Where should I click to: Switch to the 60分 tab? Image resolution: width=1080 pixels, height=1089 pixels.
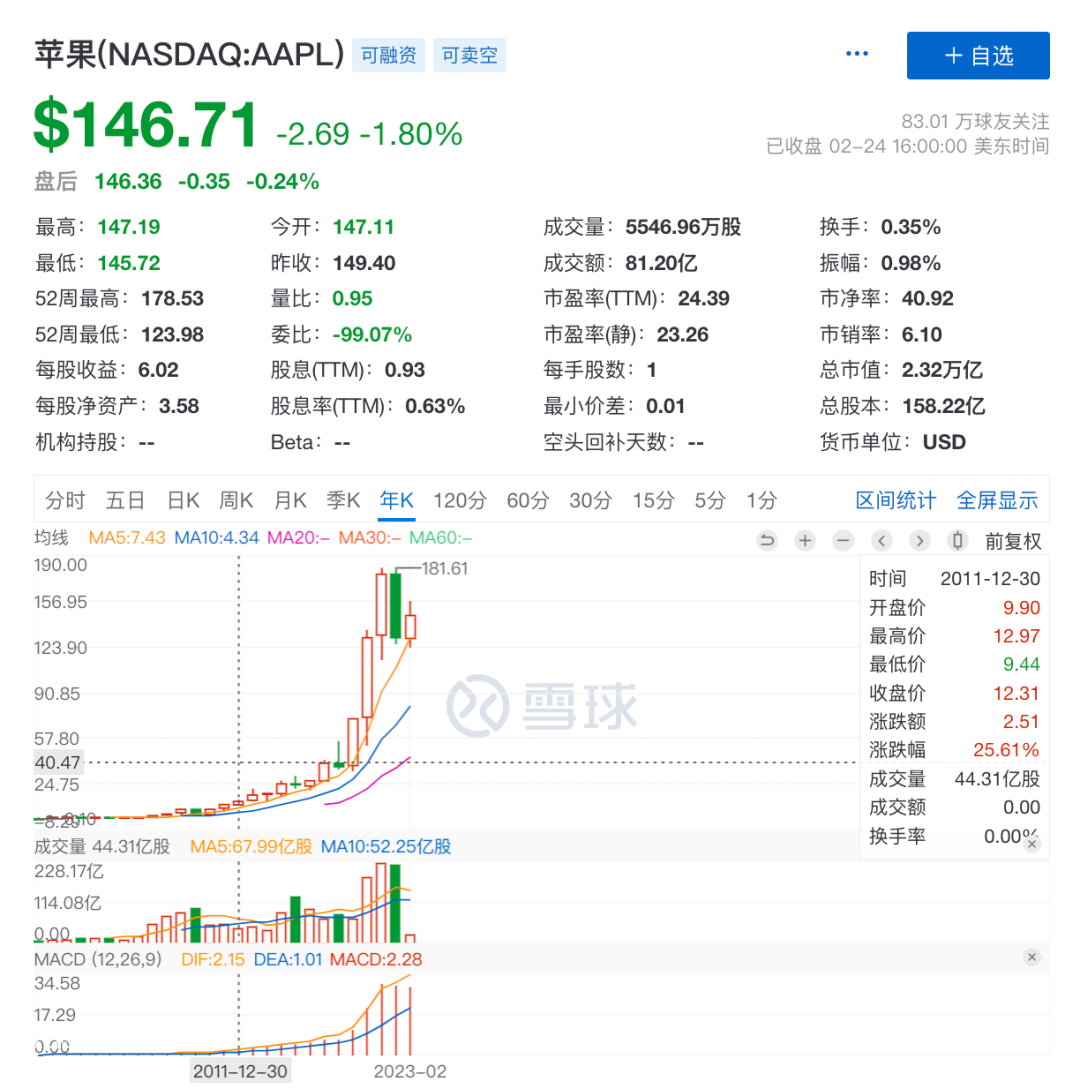click(x=528, y=500)
